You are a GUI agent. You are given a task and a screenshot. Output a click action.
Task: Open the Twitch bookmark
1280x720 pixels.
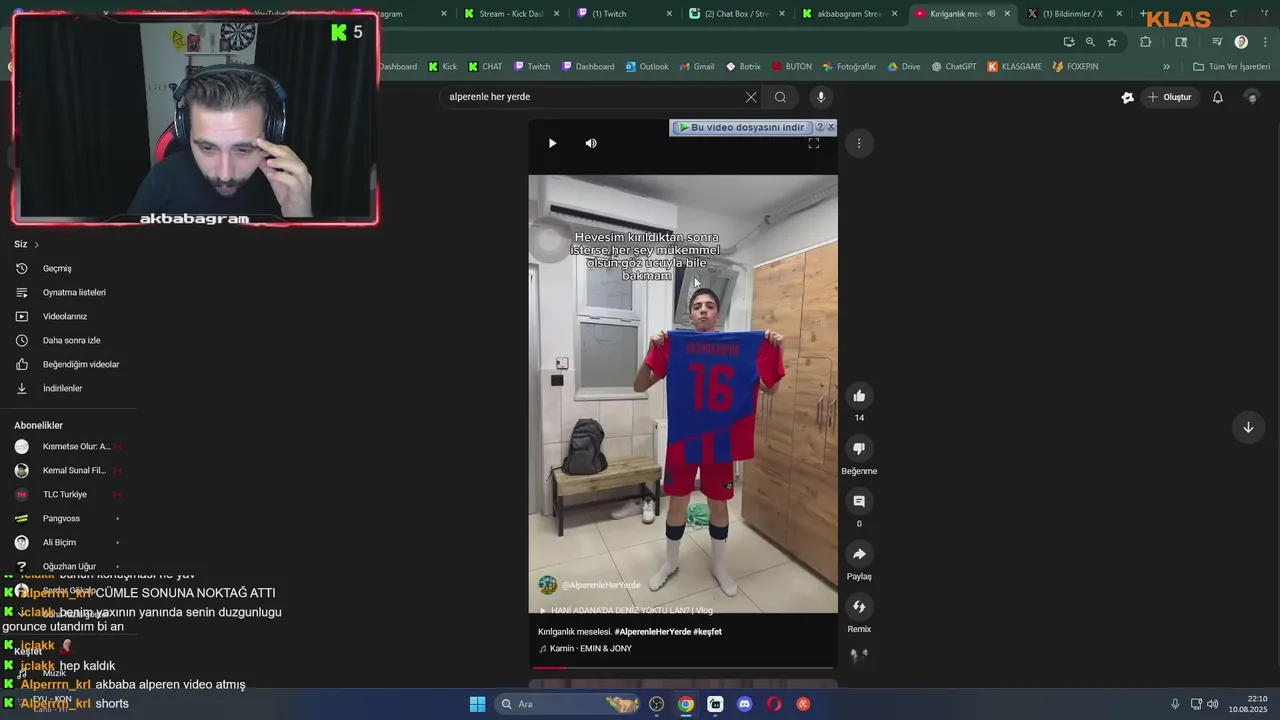pyautogui.click(x=532, y=67)
